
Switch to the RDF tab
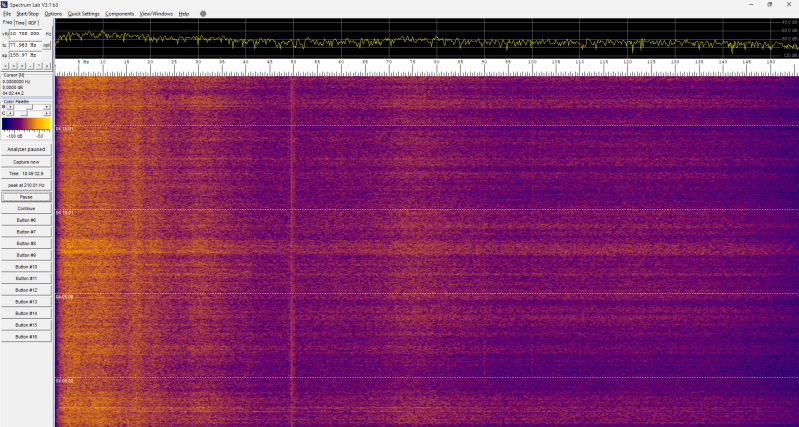(x=33, y=23)
